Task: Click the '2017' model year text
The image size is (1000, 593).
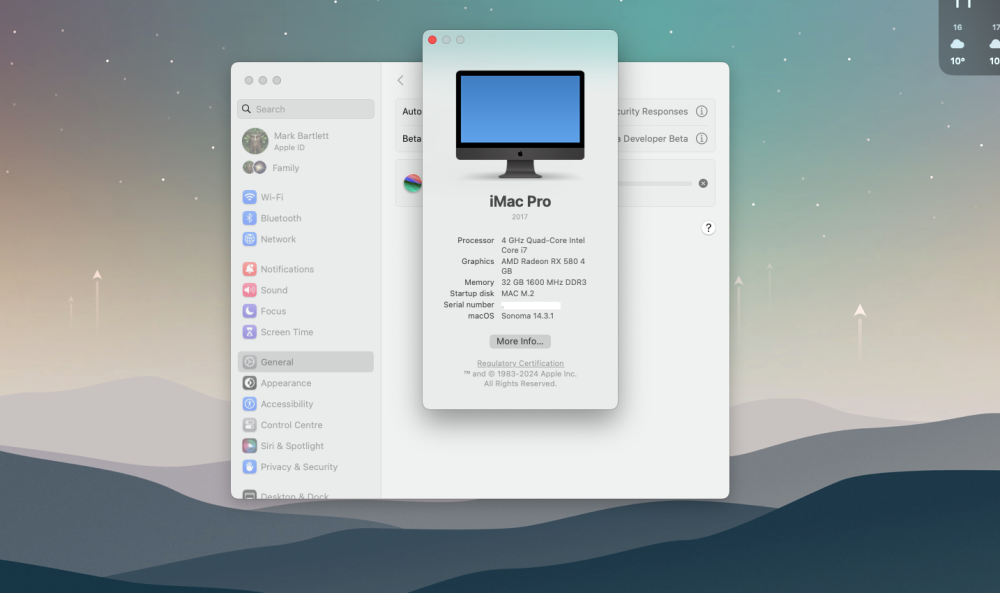Action: tap(520, 217)
